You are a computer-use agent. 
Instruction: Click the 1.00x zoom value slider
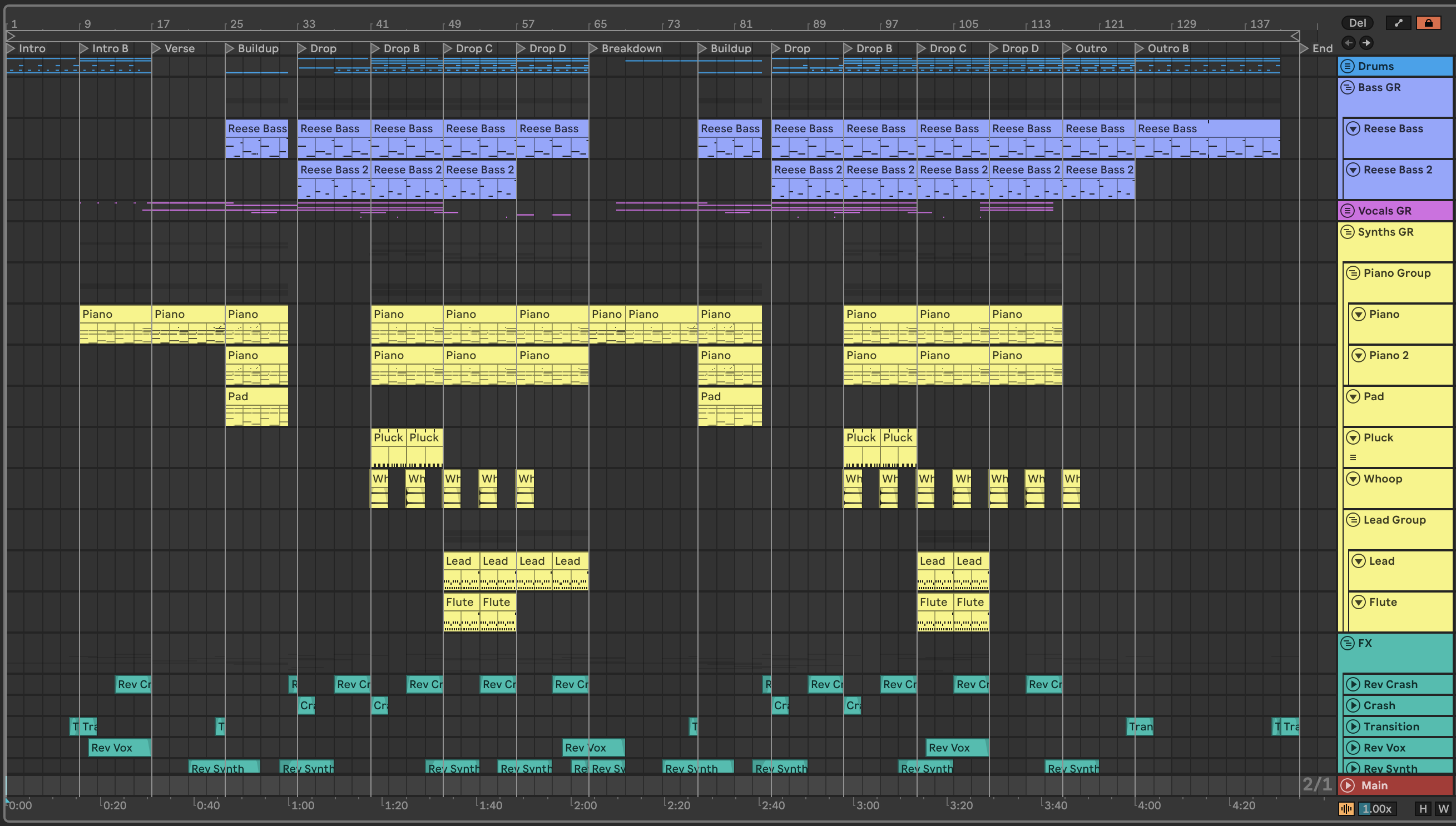tap(1377, 808)
